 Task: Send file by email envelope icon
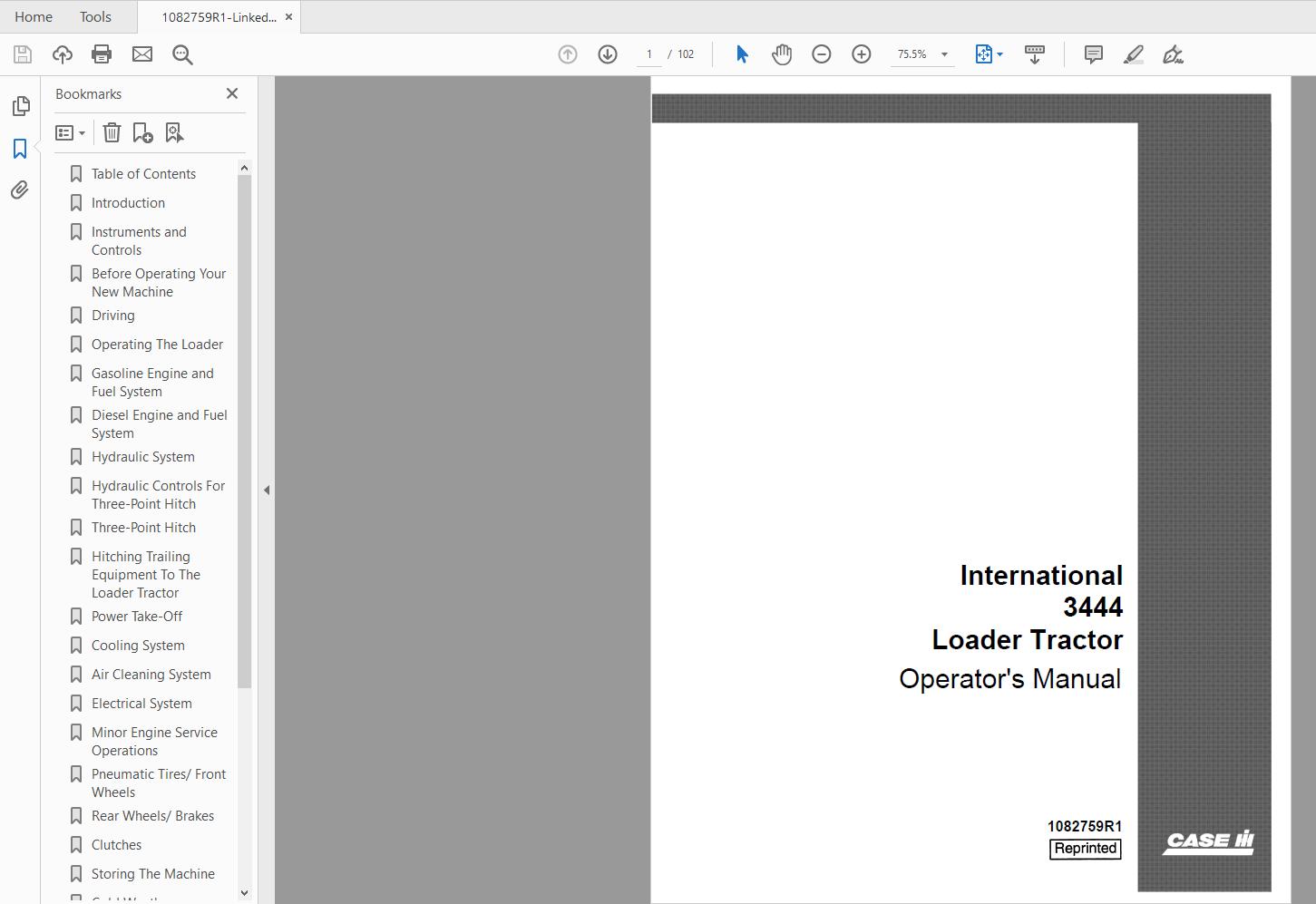(142, 54)
